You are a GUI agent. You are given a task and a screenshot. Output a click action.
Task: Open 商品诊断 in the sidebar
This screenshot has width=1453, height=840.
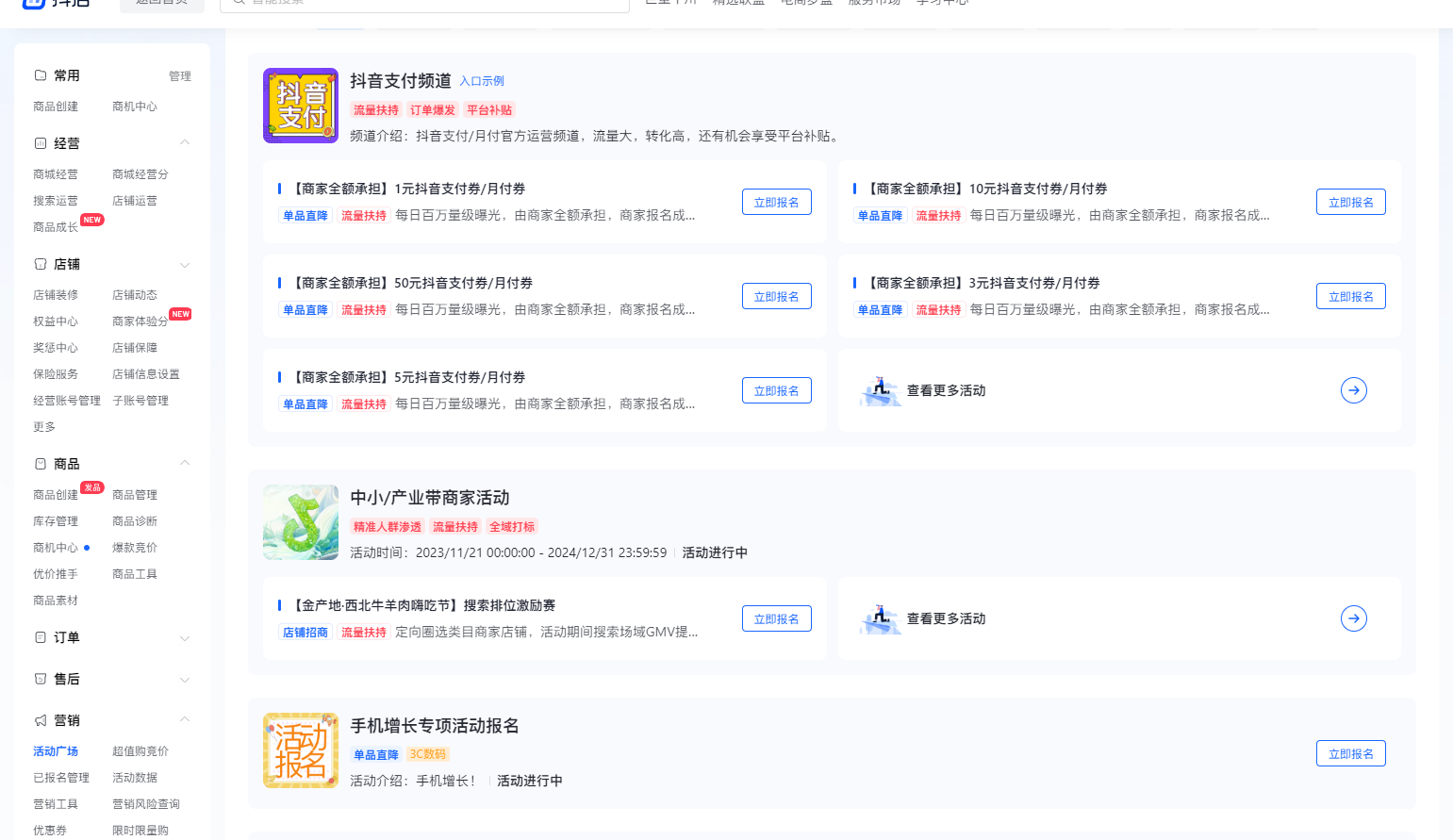coord(135,521)
